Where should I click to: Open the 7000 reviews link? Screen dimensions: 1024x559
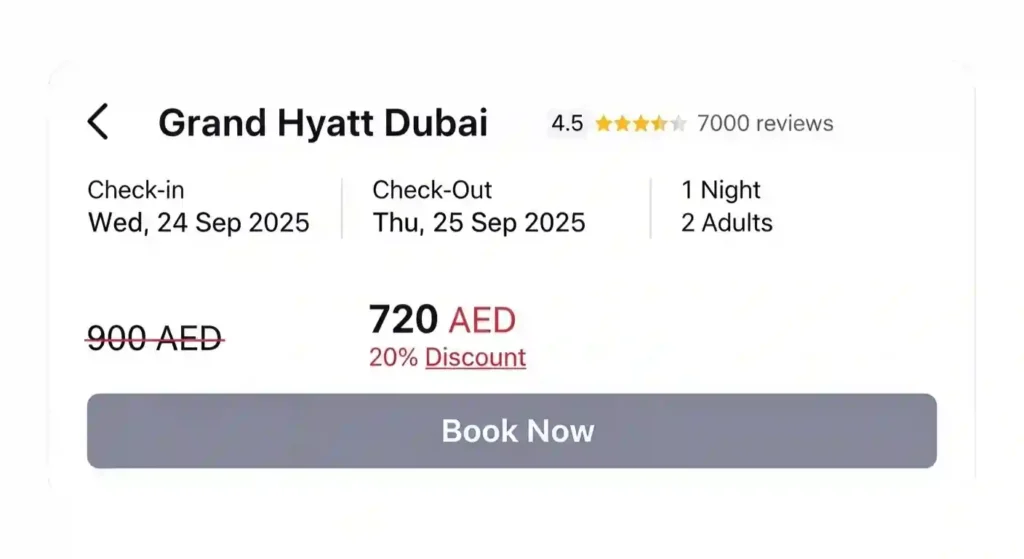pyautogui.click(x=765, y=124)
